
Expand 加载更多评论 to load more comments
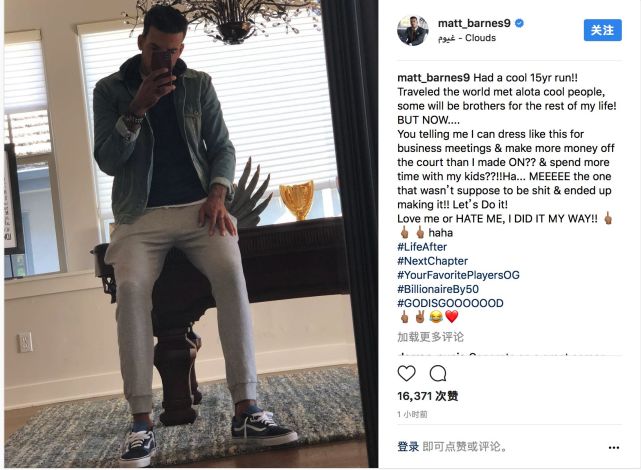[430, 337]
